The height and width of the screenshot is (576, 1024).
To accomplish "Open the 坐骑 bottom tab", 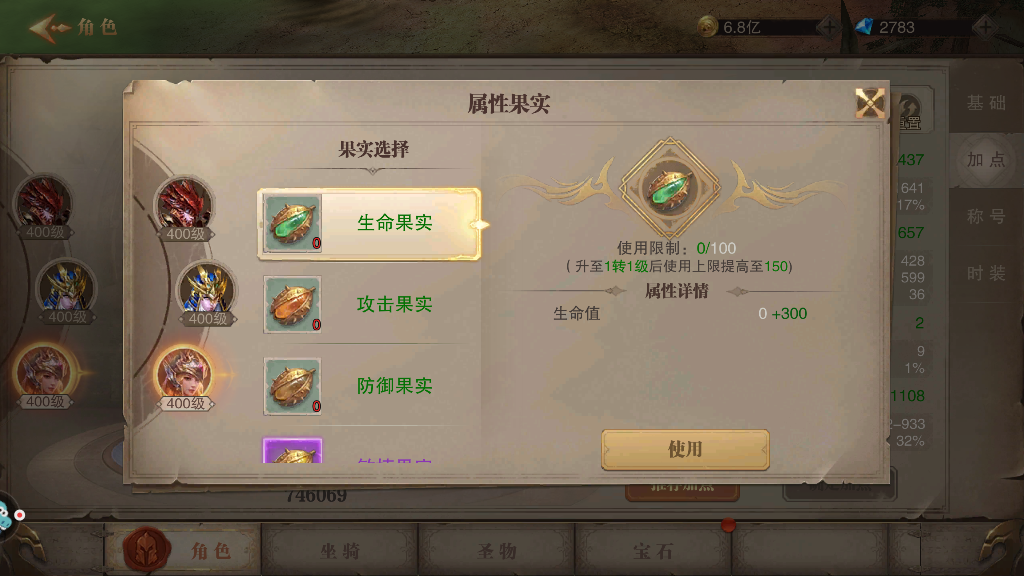I will tap(340, 551).
